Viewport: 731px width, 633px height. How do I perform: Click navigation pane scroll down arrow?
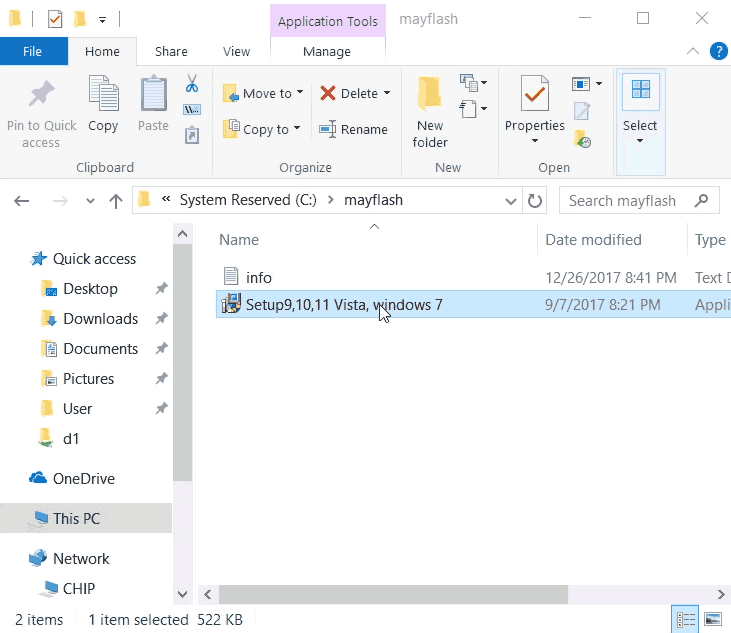182,594
